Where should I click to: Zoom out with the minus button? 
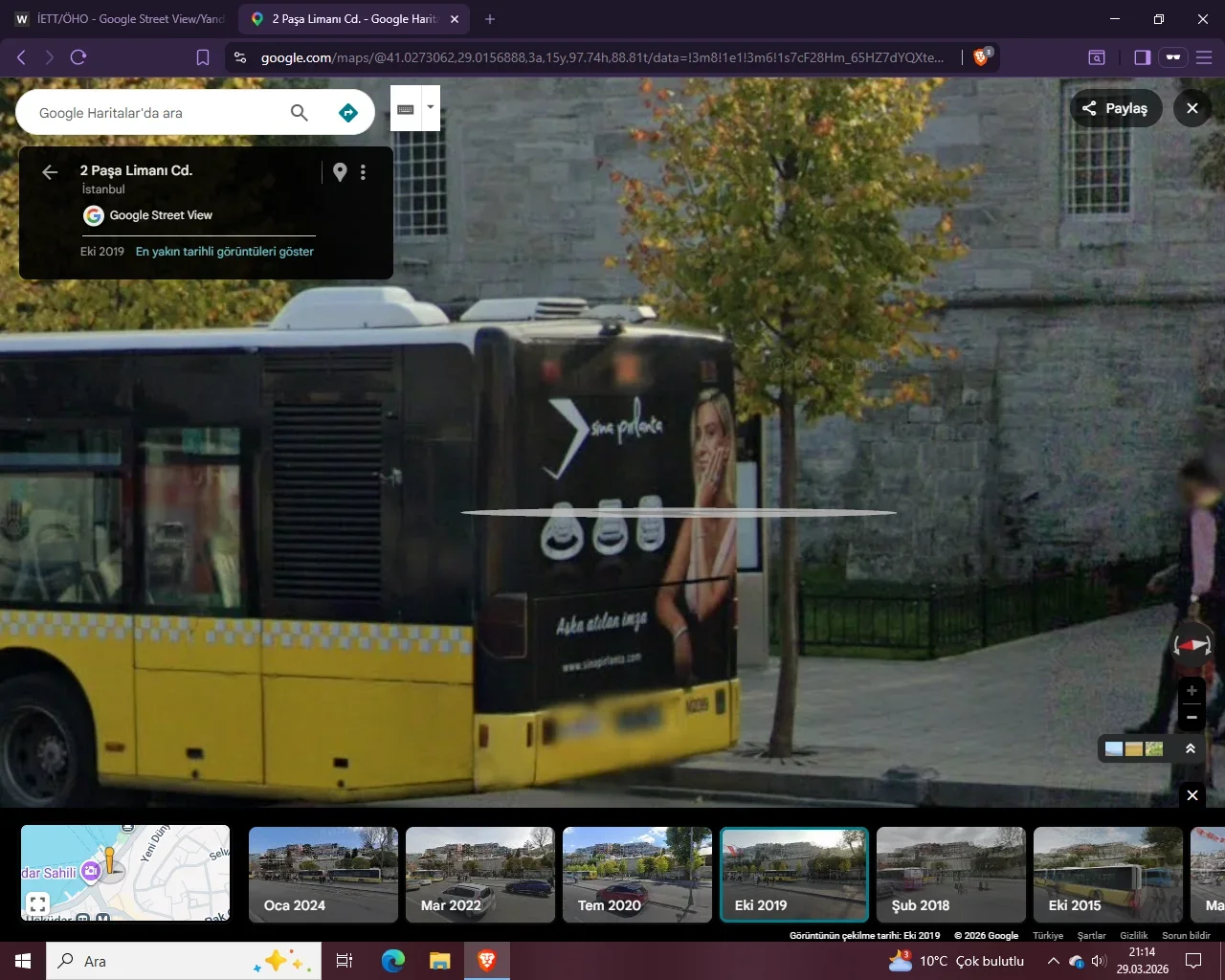[1192, 717]
